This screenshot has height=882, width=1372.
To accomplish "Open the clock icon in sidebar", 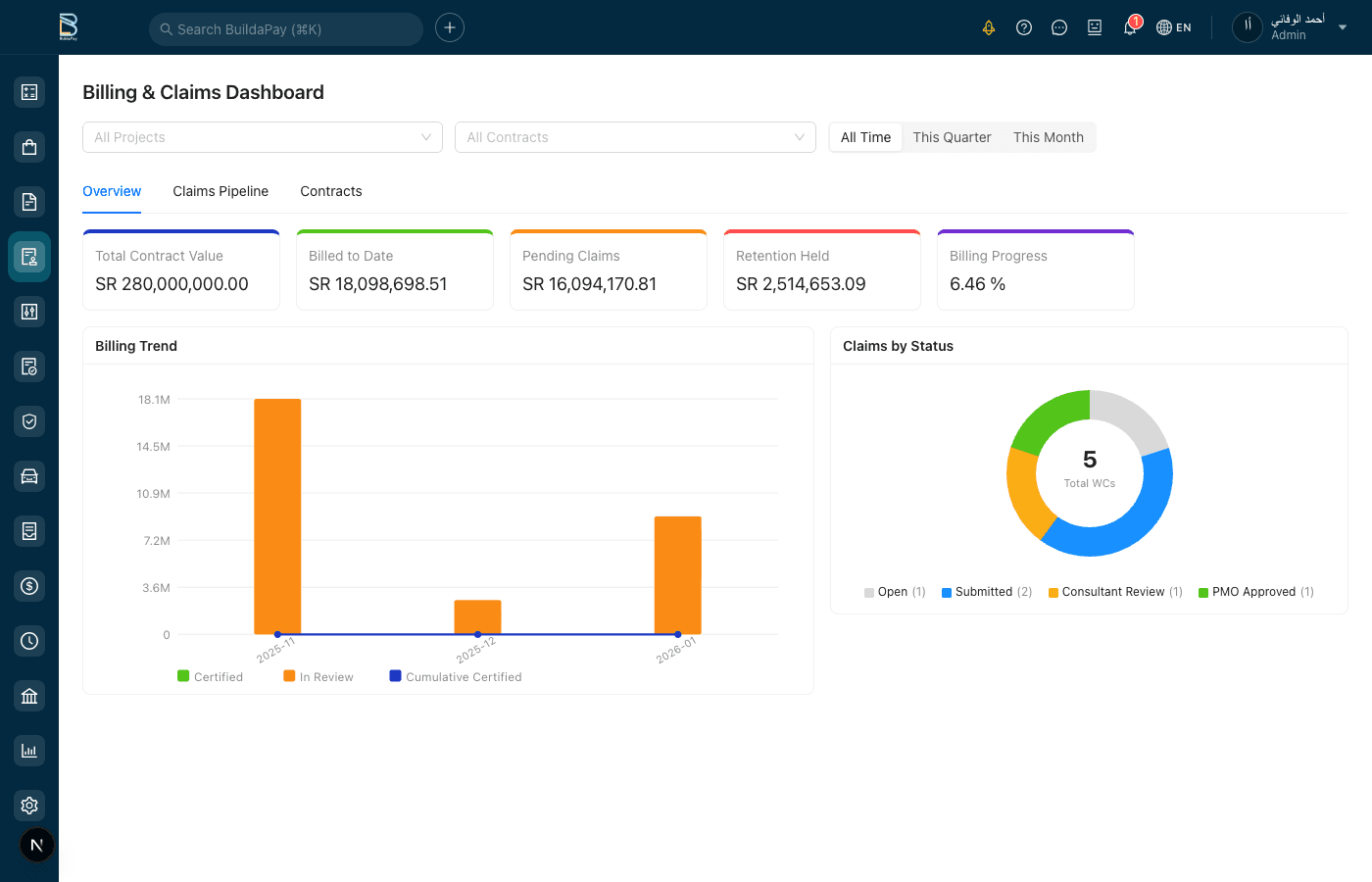I will pos(29,641).
